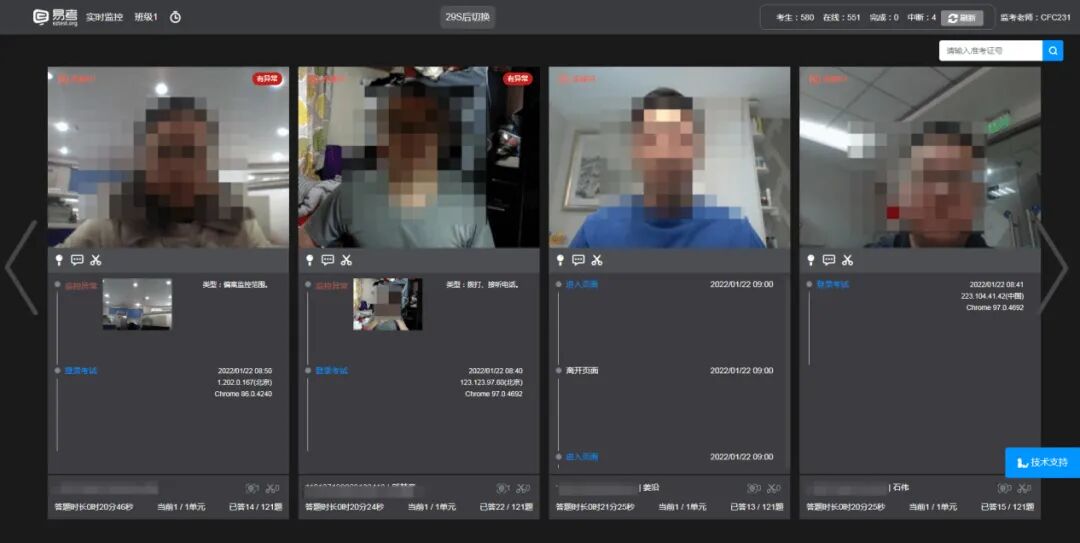Click the scissors counter icon beside 石伟
Viewport: 1080px width, 543px height.
coord(1025,489)
